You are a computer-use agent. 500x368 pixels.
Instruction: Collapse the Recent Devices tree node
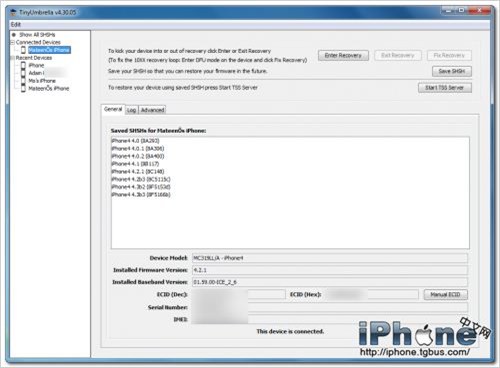pyautogui.click(x=13, y=58)
